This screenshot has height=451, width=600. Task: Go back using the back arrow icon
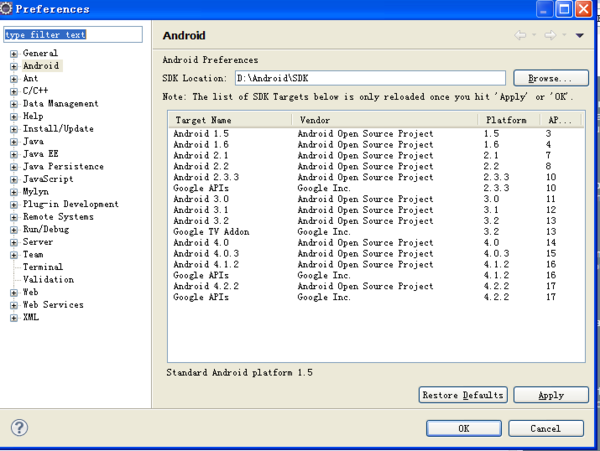520,35
